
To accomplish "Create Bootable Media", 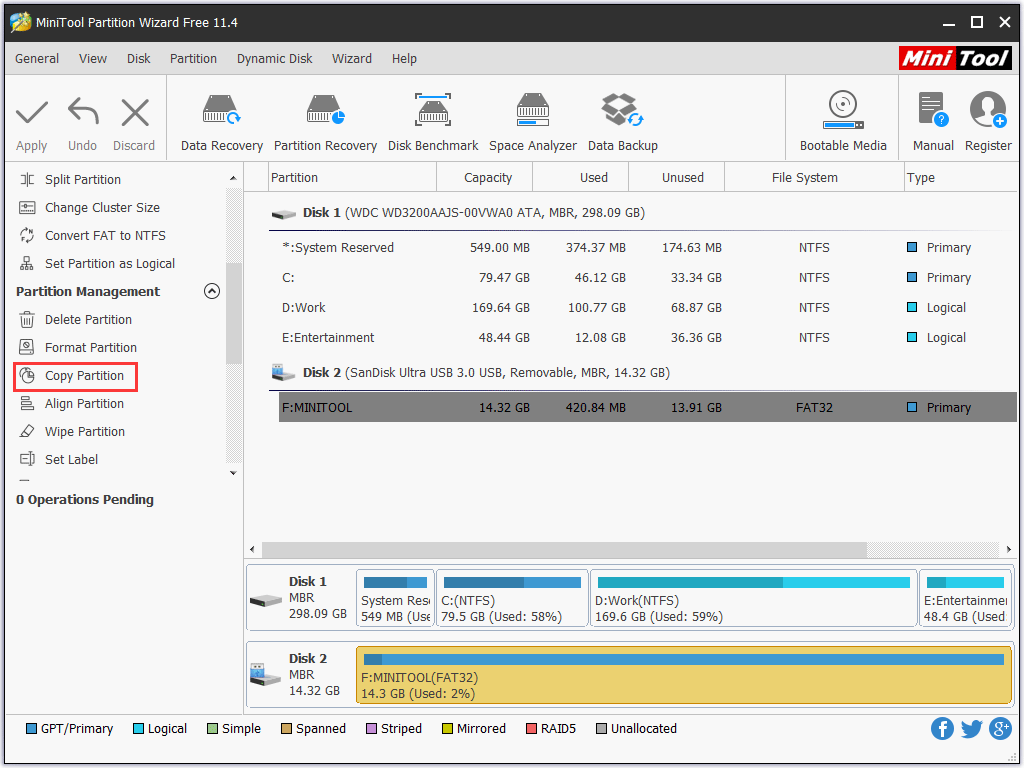I will pyautogui.click(x=842, y=122).
